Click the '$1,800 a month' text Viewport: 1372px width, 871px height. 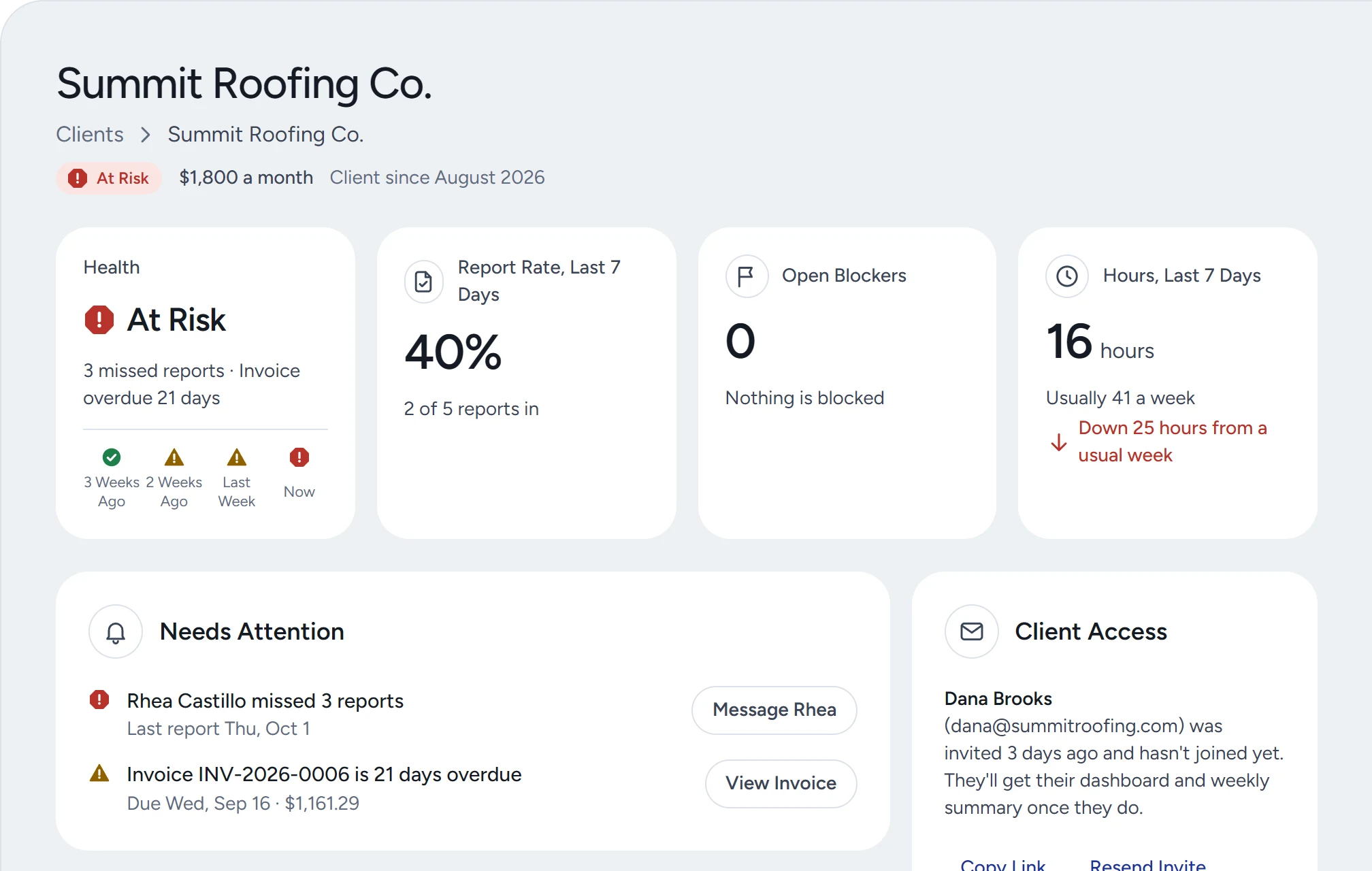246,177
